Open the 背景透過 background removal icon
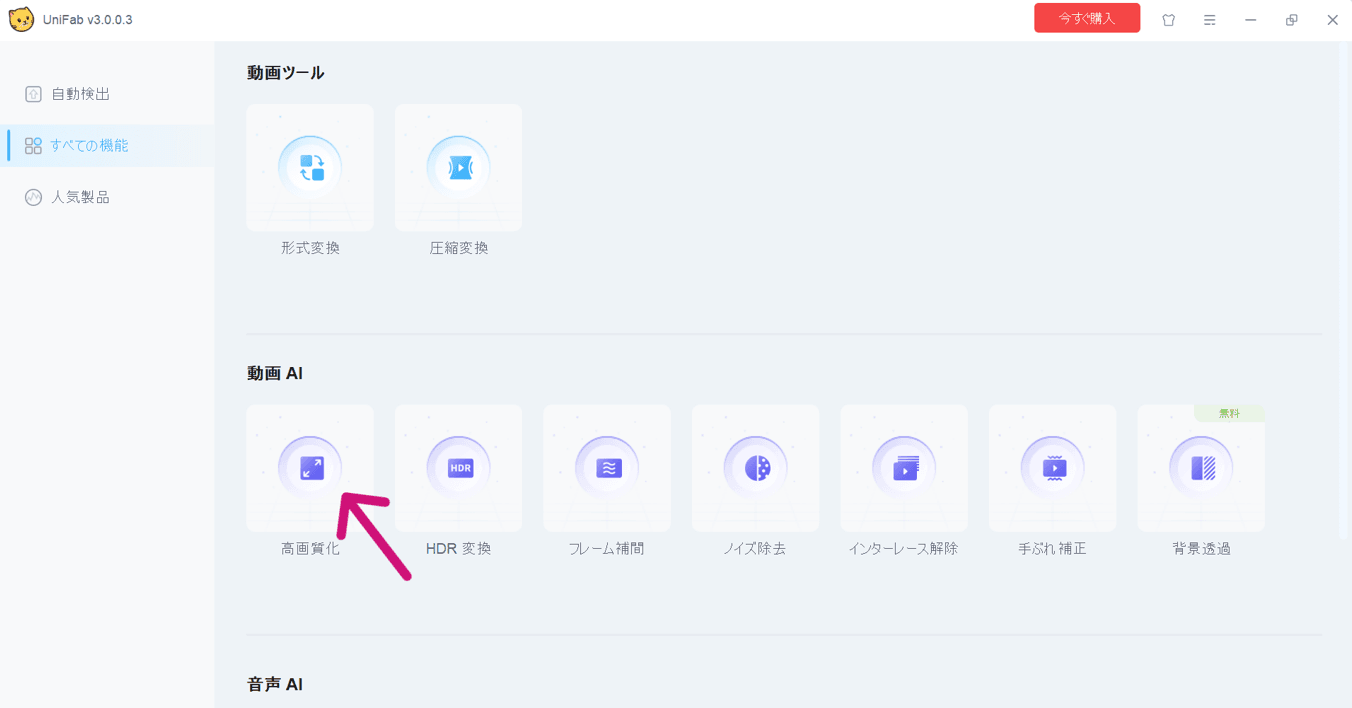The height and width of the screenshot is (708, 1352). coord(1201,467)
